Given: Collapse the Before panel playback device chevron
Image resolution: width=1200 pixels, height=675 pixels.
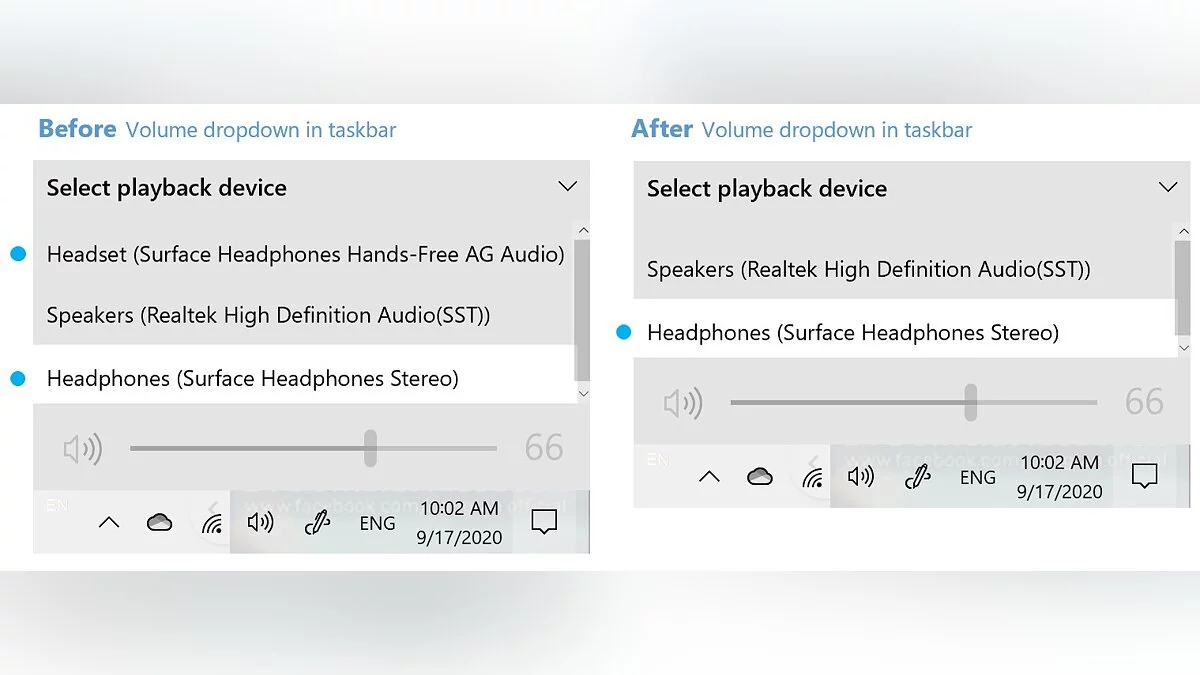Looking at the screenshot, I should [x=567, y=186].
